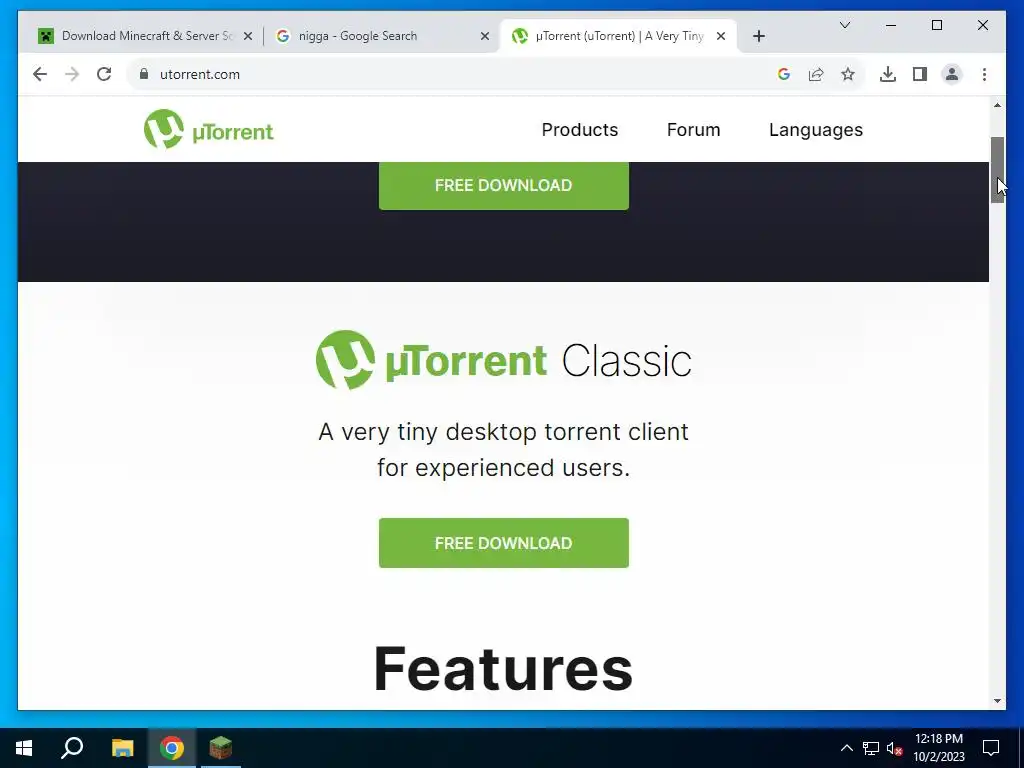
Task: Click the scrollbar up arrow
Action: [997, 105]
